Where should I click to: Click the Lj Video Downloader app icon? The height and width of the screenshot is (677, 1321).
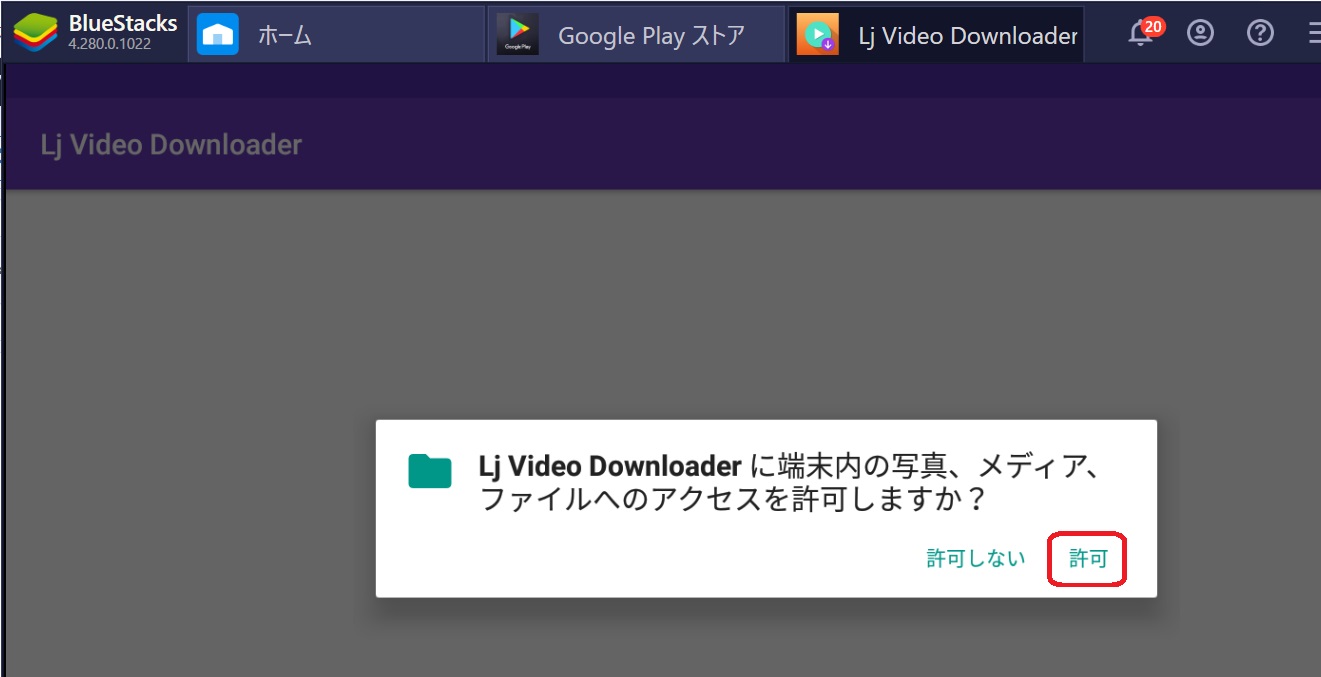tap(817, 33)
